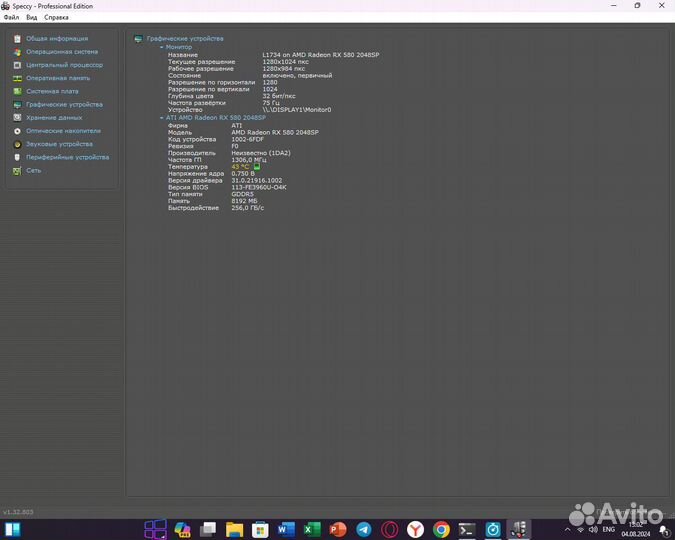Collapse the Монитор tree section
This screenshot has height=540, width=675.
click(162, 47)
